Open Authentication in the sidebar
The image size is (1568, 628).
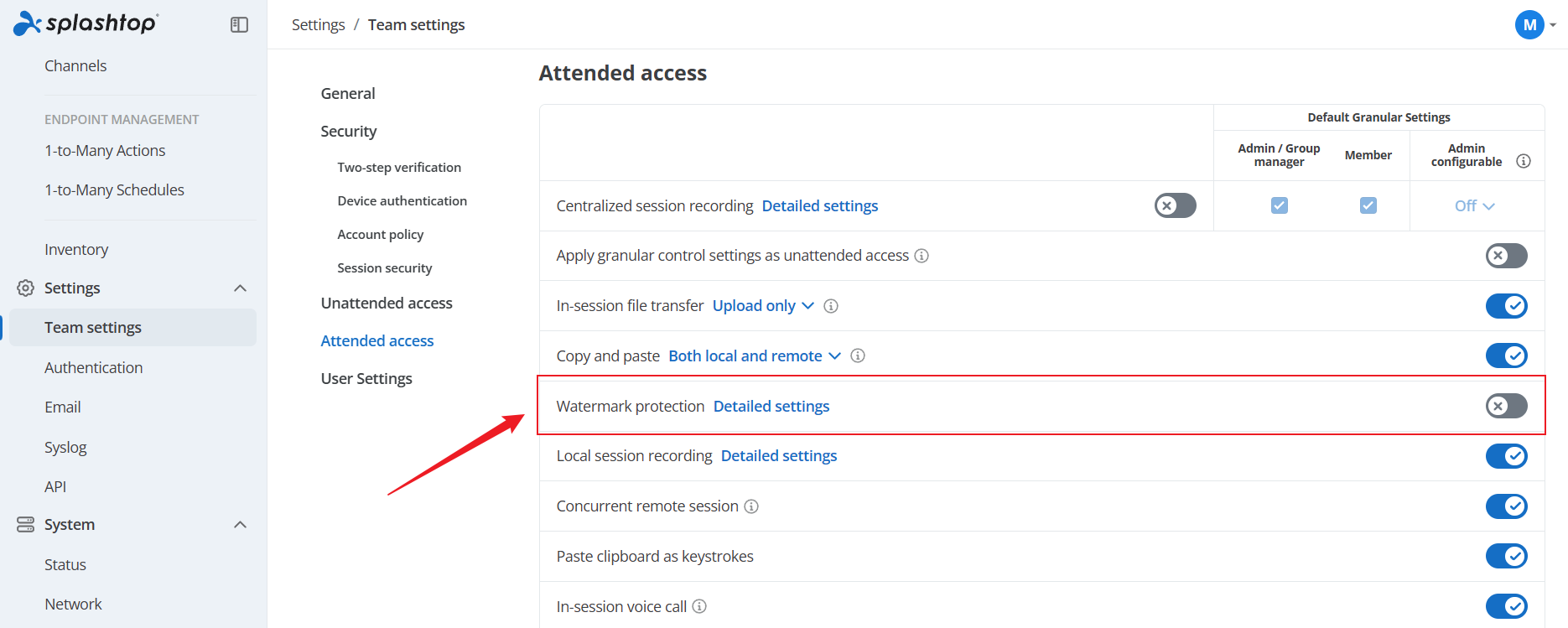pyautogui.click(x=93, y=367)
